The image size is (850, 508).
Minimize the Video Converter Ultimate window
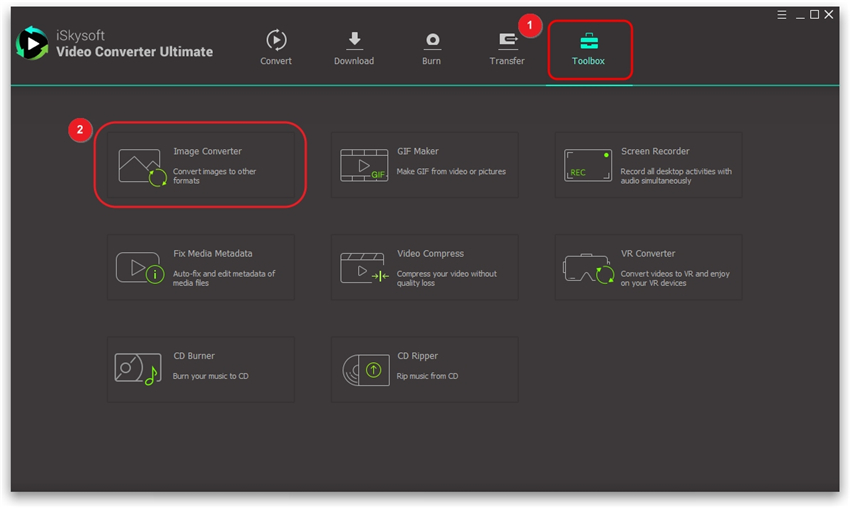pyautogui.click(x=799, y=15)
